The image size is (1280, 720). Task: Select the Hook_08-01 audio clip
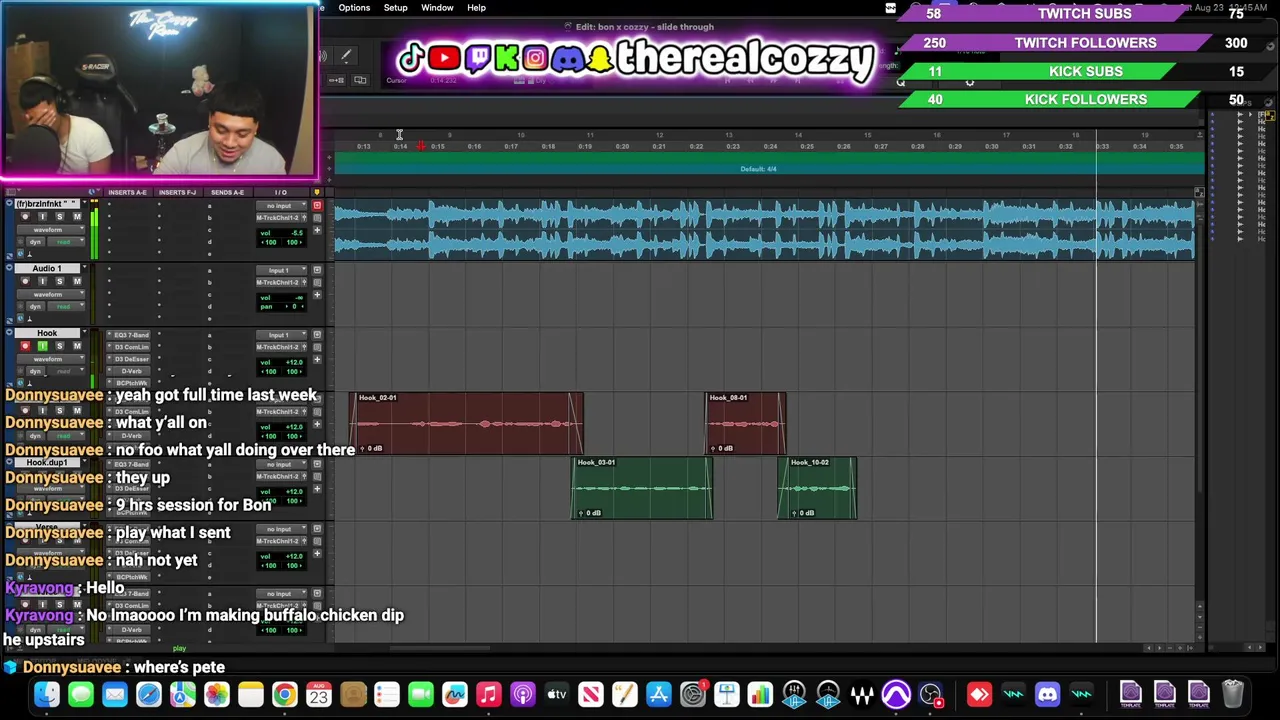pos(745,424)
